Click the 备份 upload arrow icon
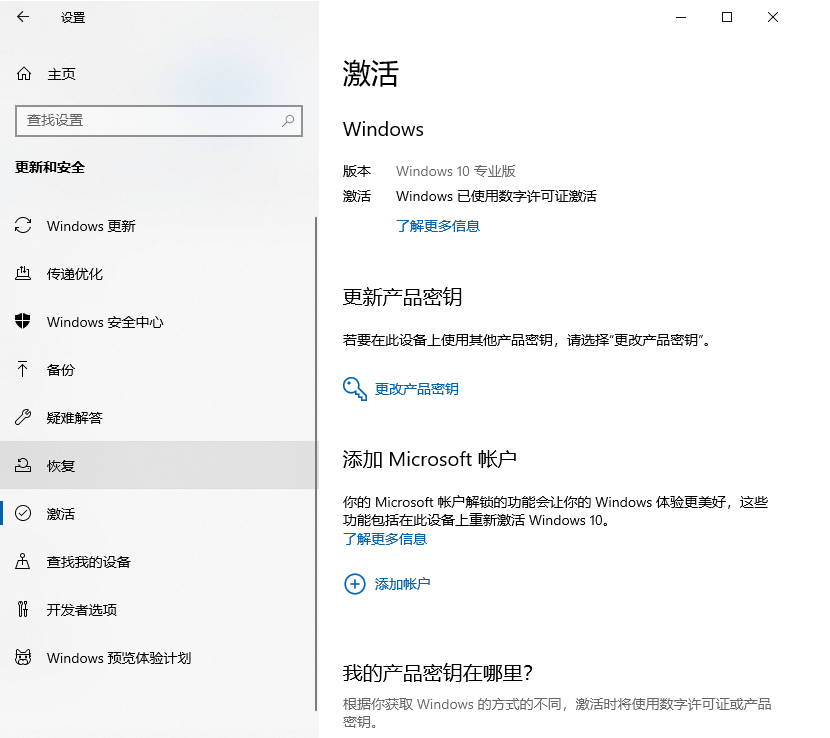The width and height of the screenshot is (830, 738). [23, 369]
